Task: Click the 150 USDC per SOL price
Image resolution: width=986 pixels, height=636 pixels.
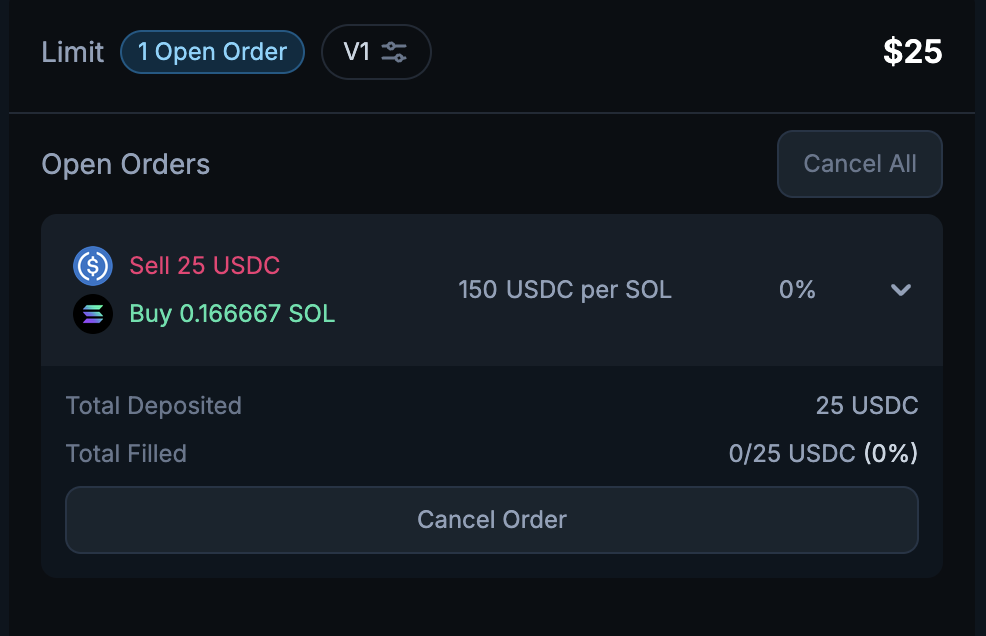Action: [565, 290]
